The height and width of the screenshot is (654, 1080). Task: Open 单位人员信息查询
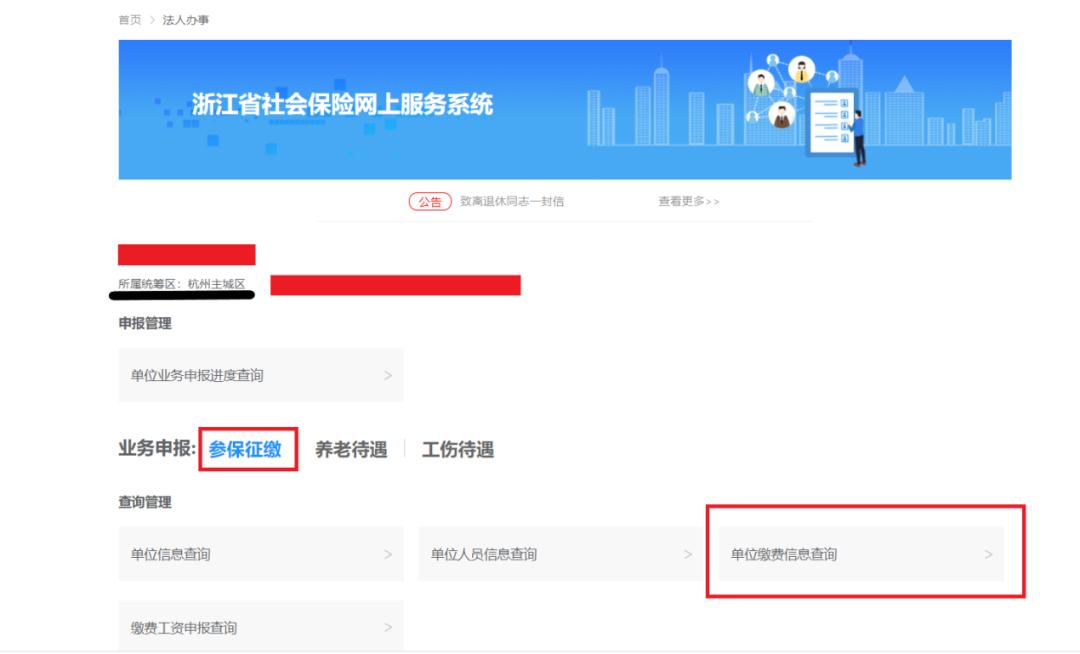484,553
